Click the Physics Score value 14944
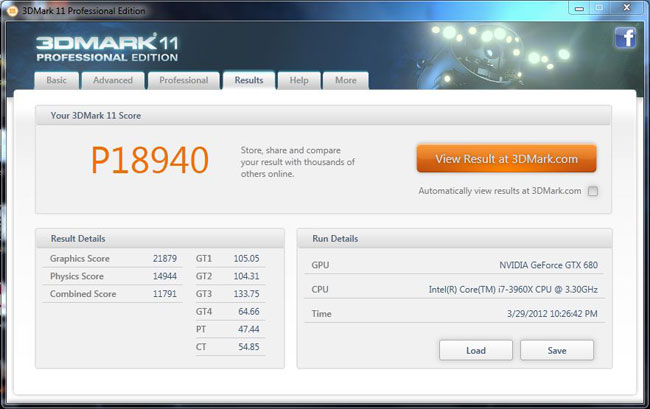The height and width of the screenshot is (409, 650). (165, 276)
